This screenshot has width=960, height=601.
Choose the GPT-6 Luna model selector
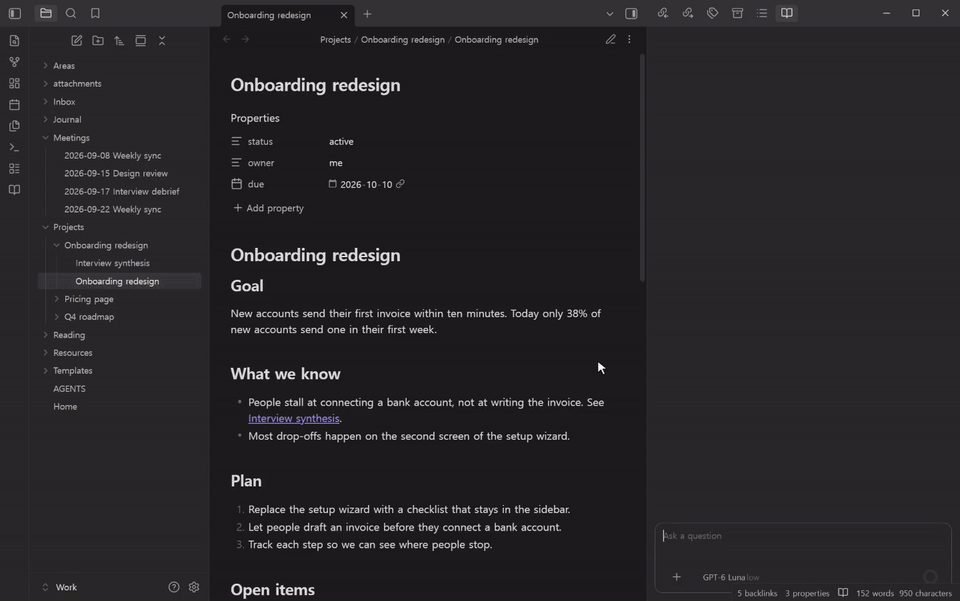pos(731,577)
